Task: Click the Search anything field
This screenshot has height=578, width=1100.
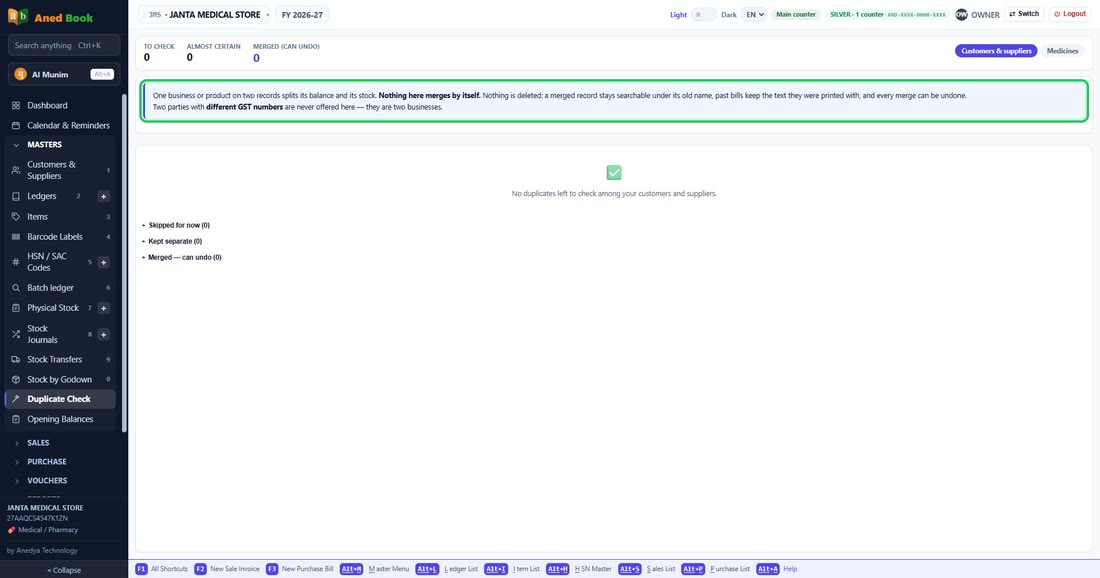Action: pos(64,46)
